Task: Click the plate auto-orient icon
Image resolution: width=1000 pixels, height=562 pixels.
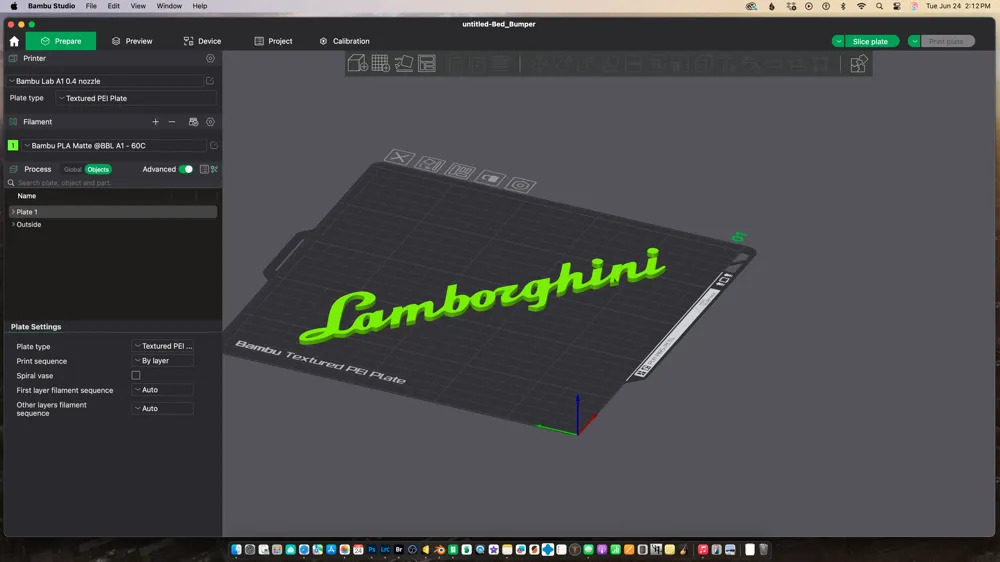Action: (430, 164)
